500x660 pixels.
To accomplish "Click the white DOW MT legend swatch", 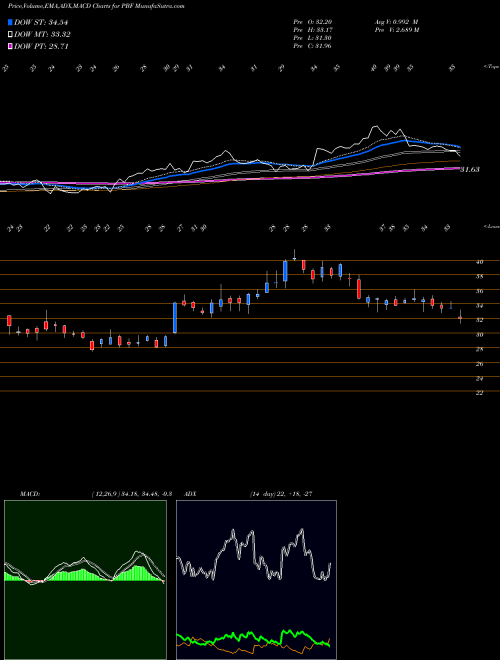I will point(11,35).
